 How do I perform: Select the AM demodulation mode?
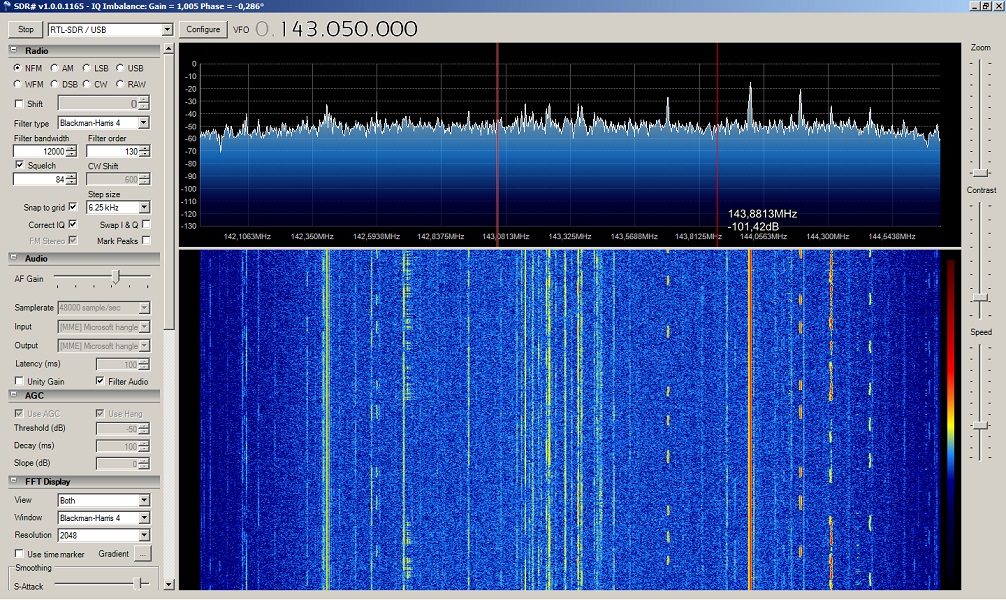click(53, 68)
